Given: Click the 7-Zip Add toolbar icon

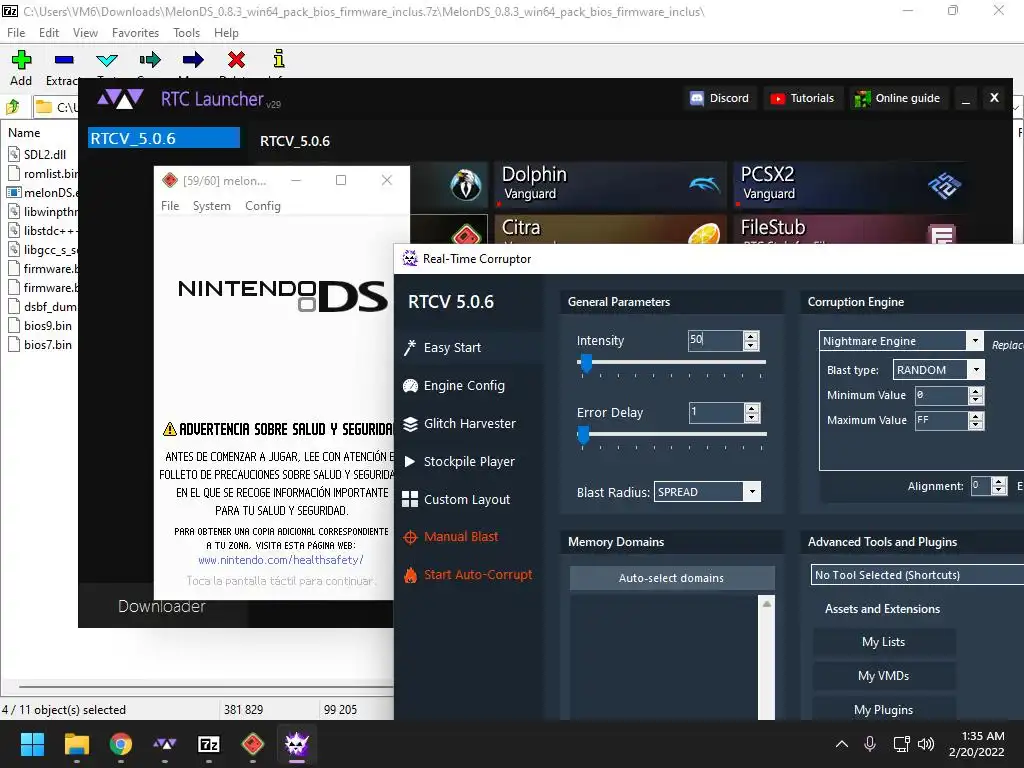Looking at the screenshot, I should [21, 60].
